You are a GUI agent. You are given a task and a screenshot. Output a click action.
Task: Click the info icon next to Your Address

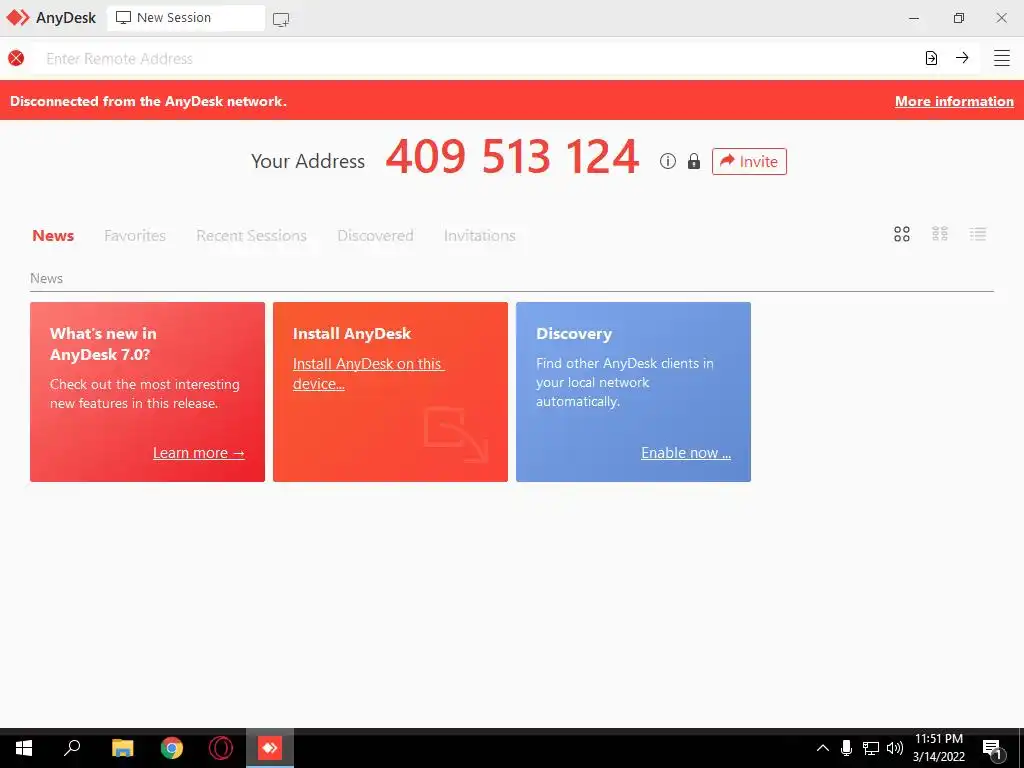point(667,161)
